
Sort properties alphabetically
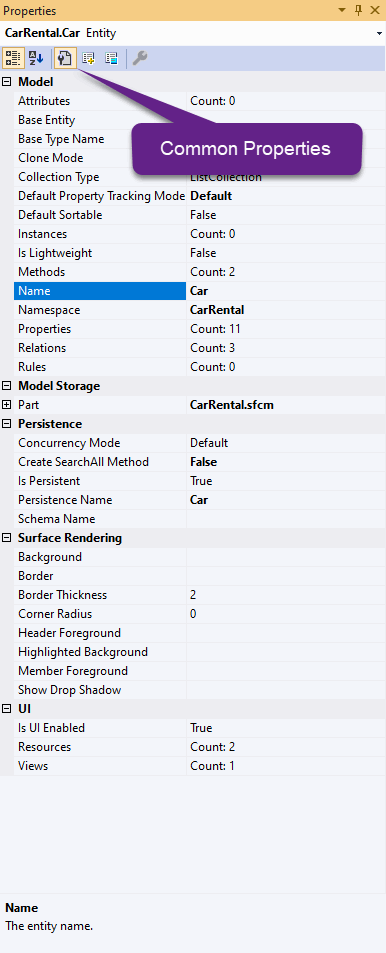pyautogui.click(x=36, y=58)
